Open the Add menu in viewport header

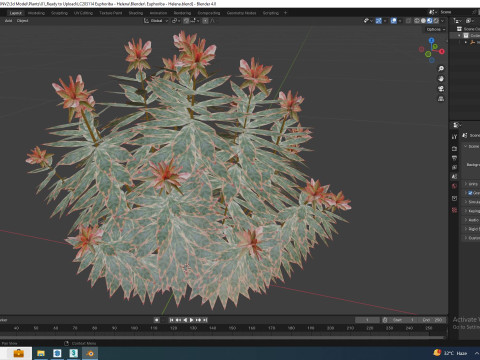pos(8,21)
